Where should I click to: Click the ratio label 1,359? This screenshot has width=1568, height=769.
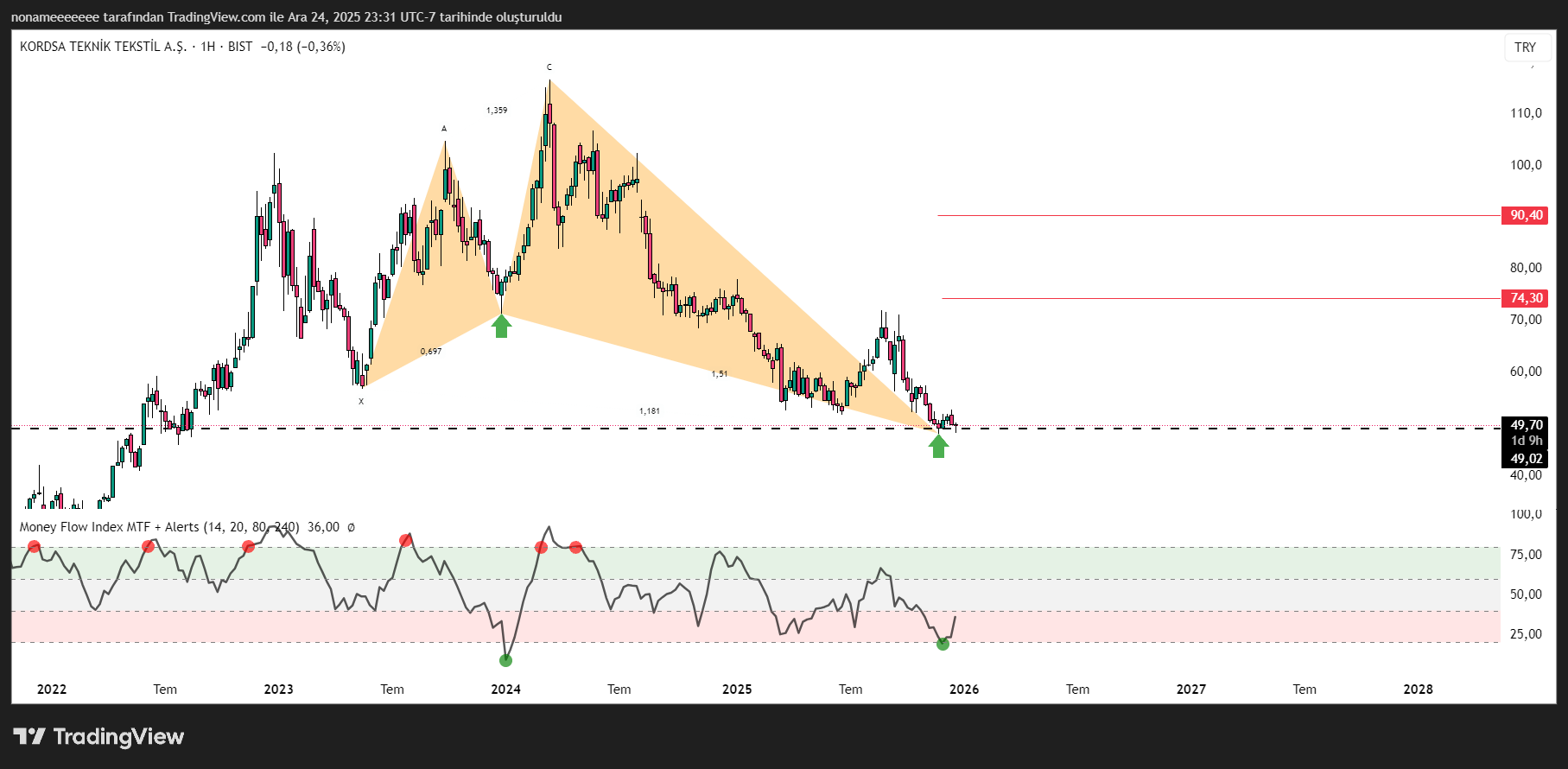[497, 111]
